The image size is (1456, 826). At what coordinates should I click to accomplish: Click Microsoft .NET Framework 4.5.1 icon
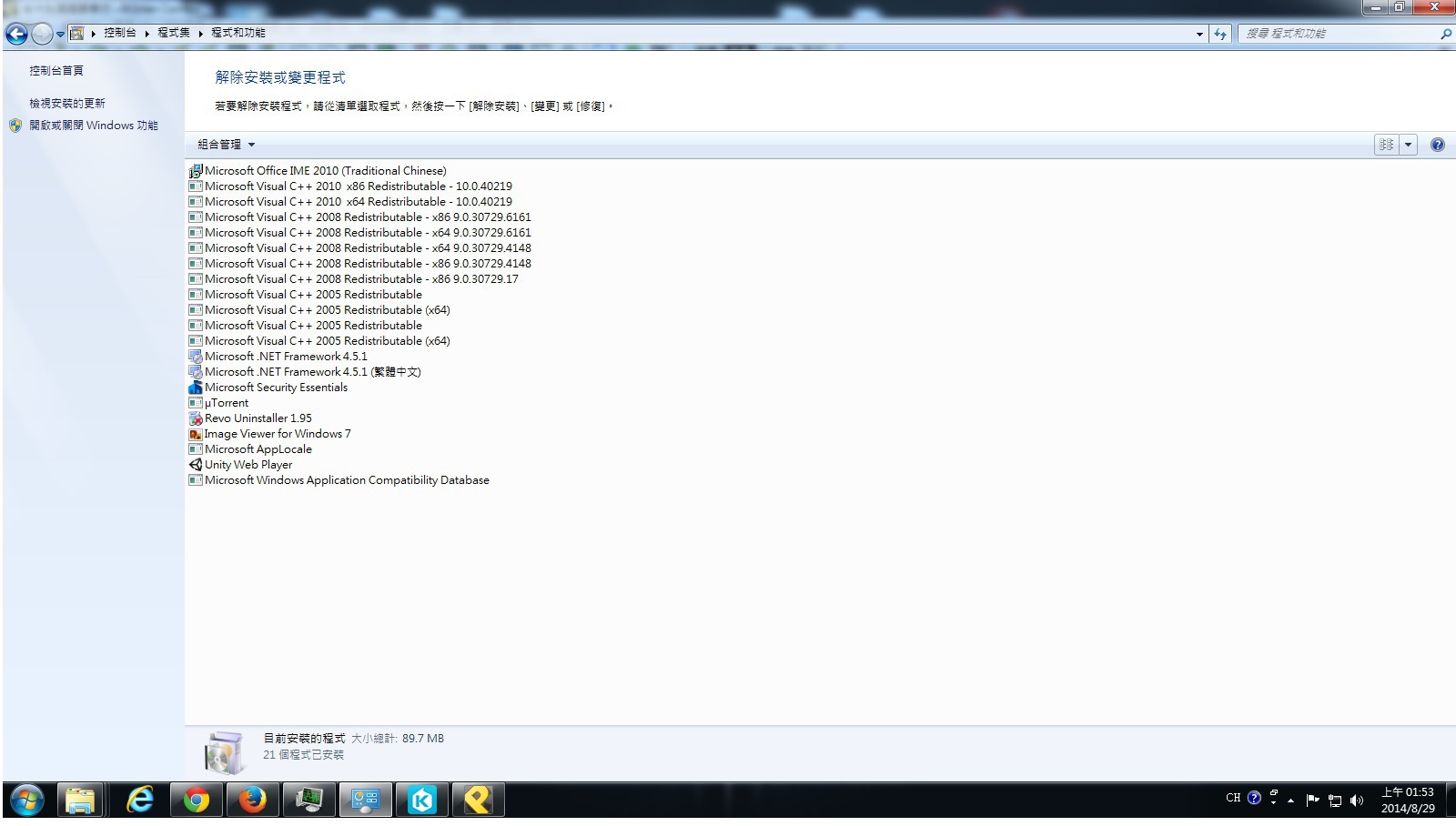point(196,357)
